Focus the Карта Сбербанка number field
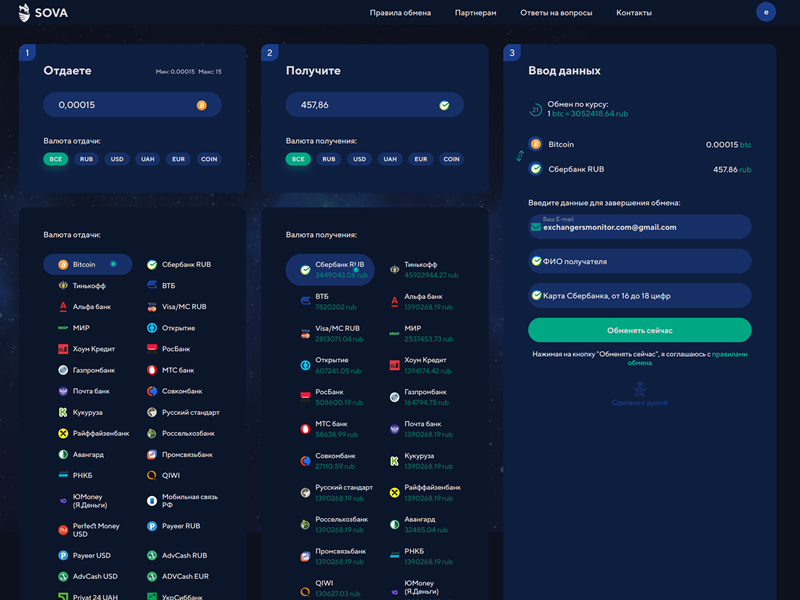 (639, 295)
